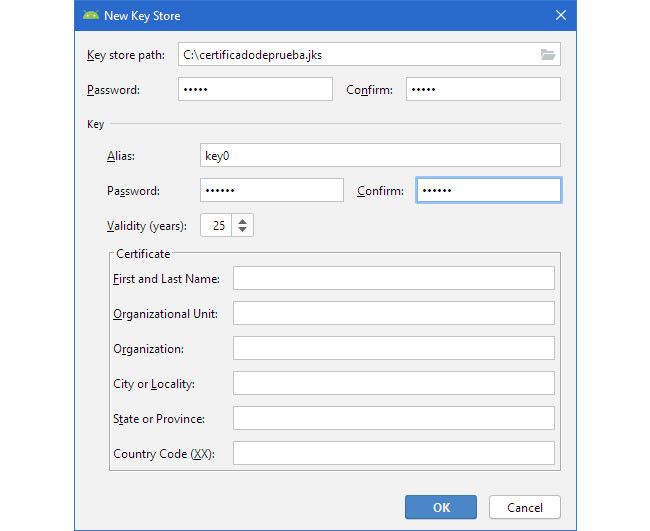Close the New Key Store dialog

pos(560,15)
